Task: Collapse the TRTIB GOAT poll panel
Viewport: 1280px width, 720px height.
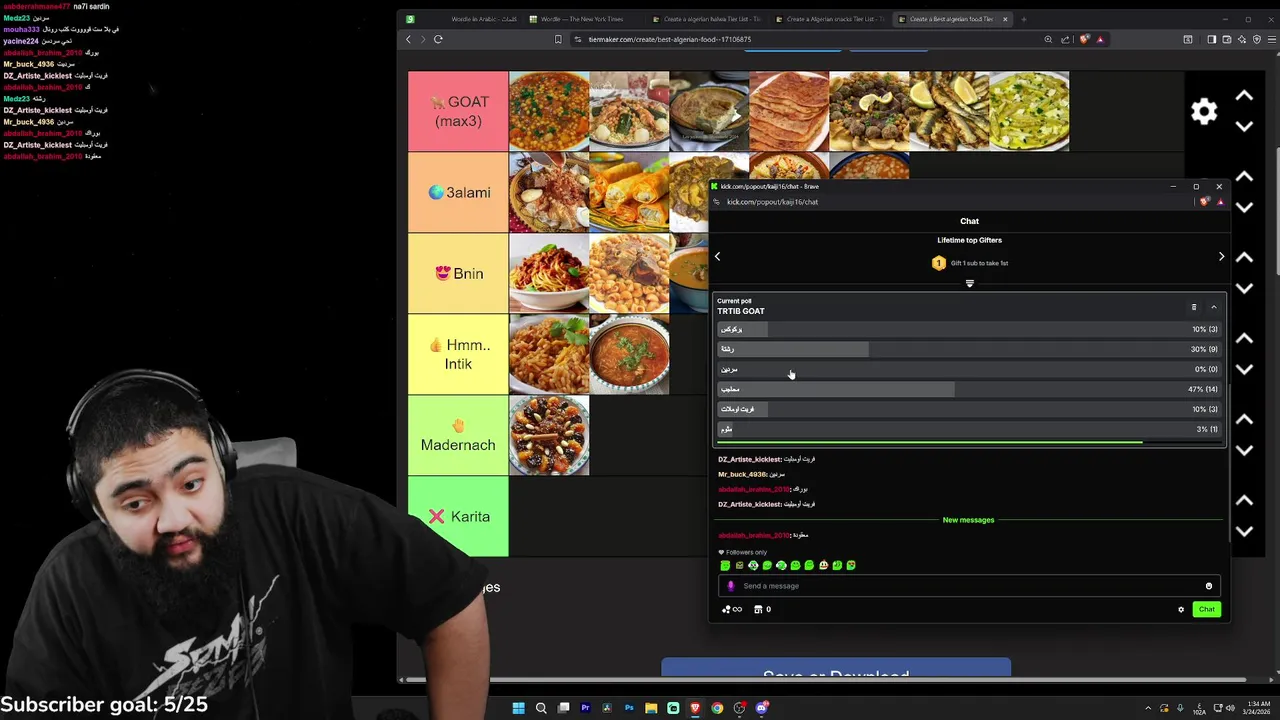Action: [1214, 307]
